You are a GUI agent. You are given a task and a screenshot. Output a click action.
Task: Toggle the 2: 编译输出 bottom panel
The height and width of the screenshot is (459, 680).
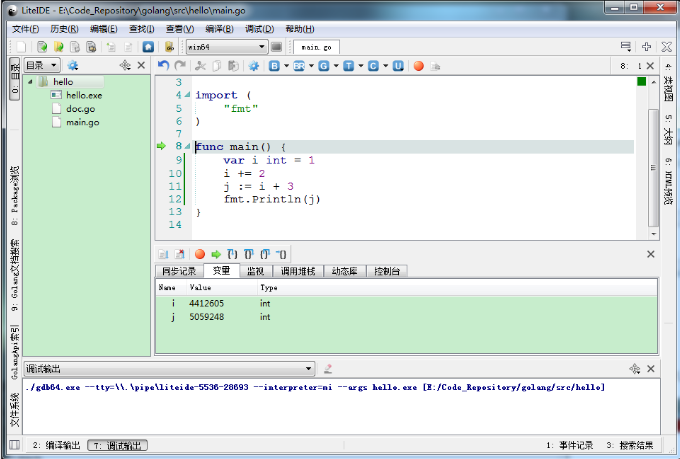pos(56,445)
